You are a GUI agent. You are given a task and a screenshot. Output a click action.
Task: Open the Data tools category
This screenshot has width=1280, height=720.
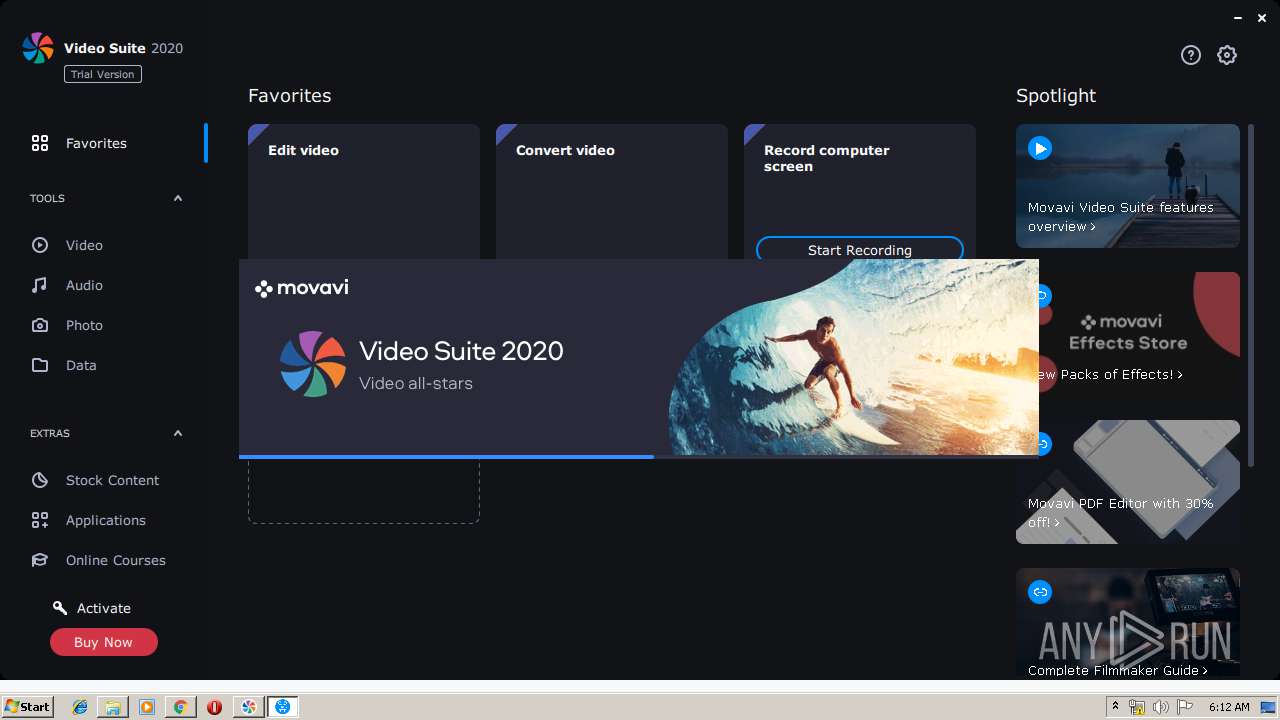coord(81,365)
